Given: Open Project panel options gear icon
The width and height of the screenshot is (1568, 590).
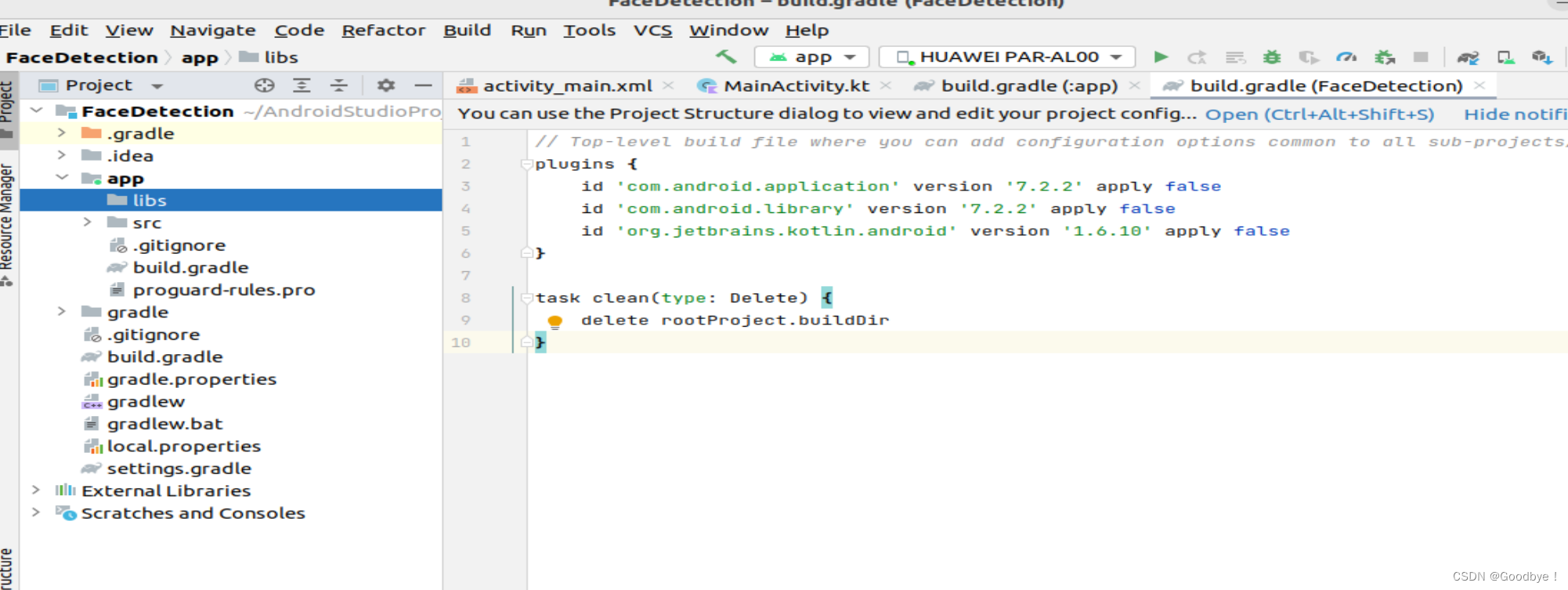Looking at the screenshot, I should 385,85.
